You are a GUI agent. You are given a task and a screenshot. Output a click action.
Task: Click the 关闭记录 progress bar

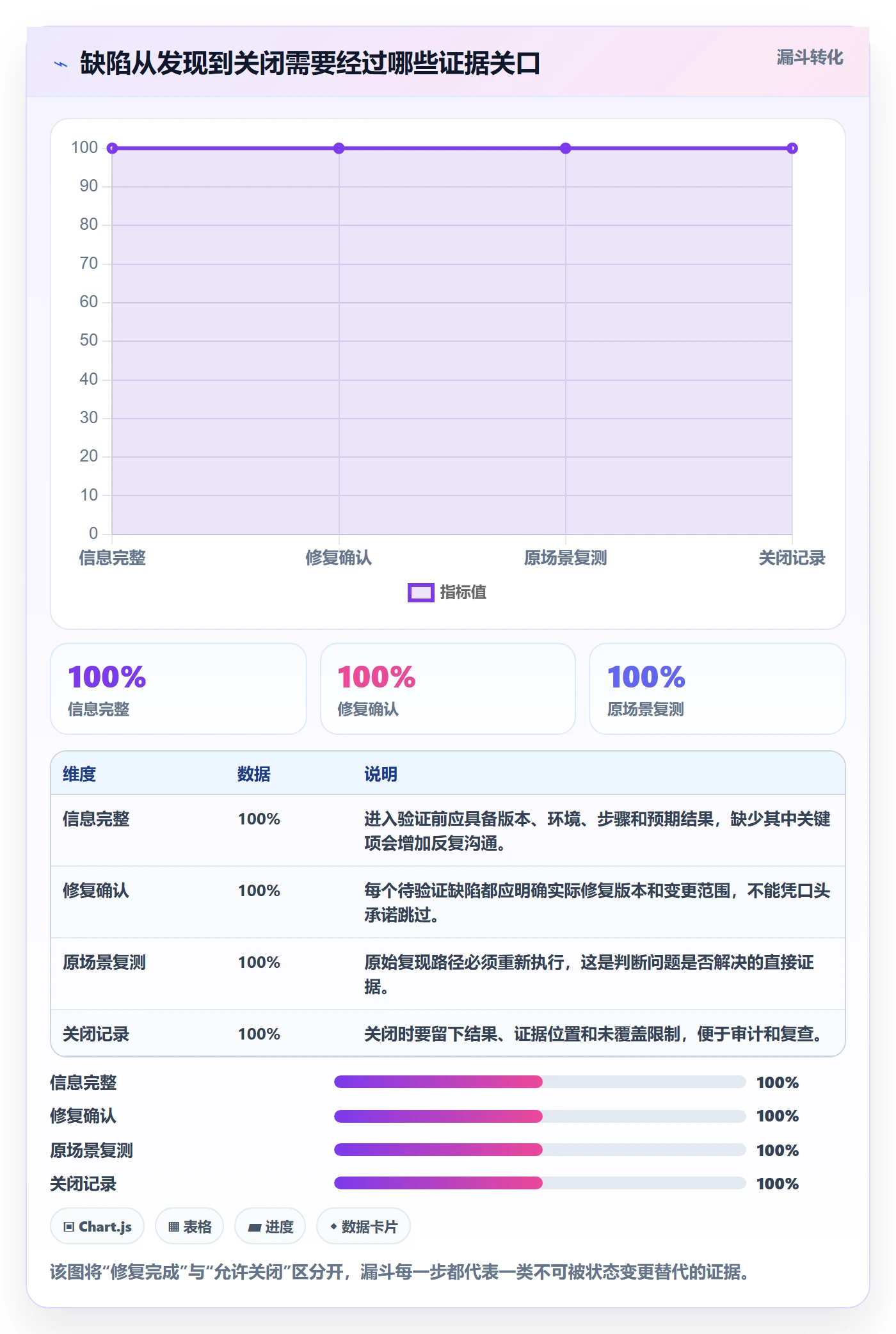(540, 1184)
